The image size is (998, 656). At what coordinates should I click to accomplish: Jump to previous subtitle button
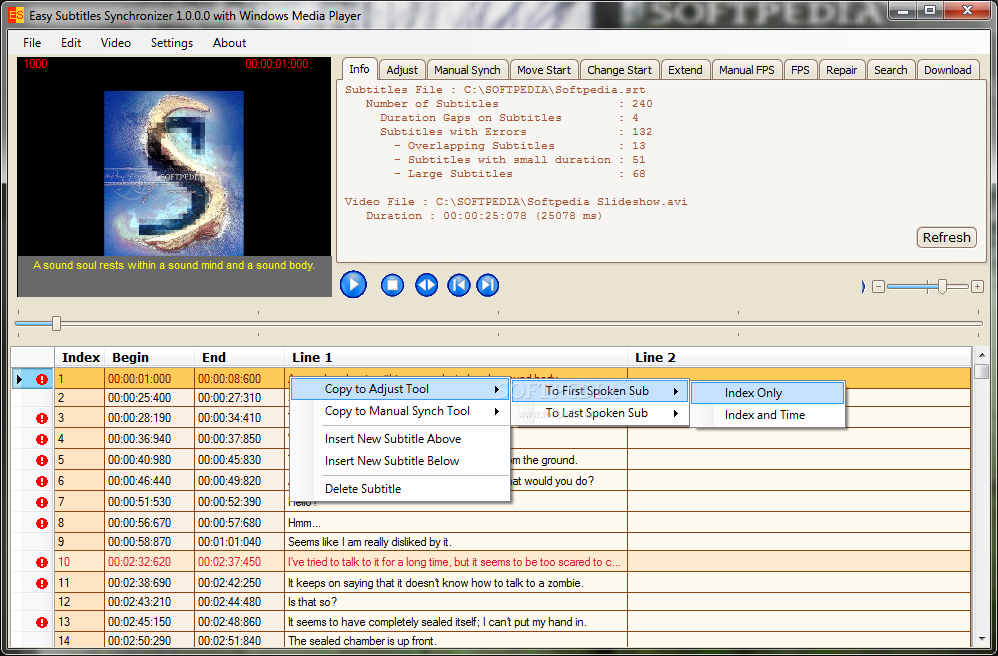tap(458, 284)
